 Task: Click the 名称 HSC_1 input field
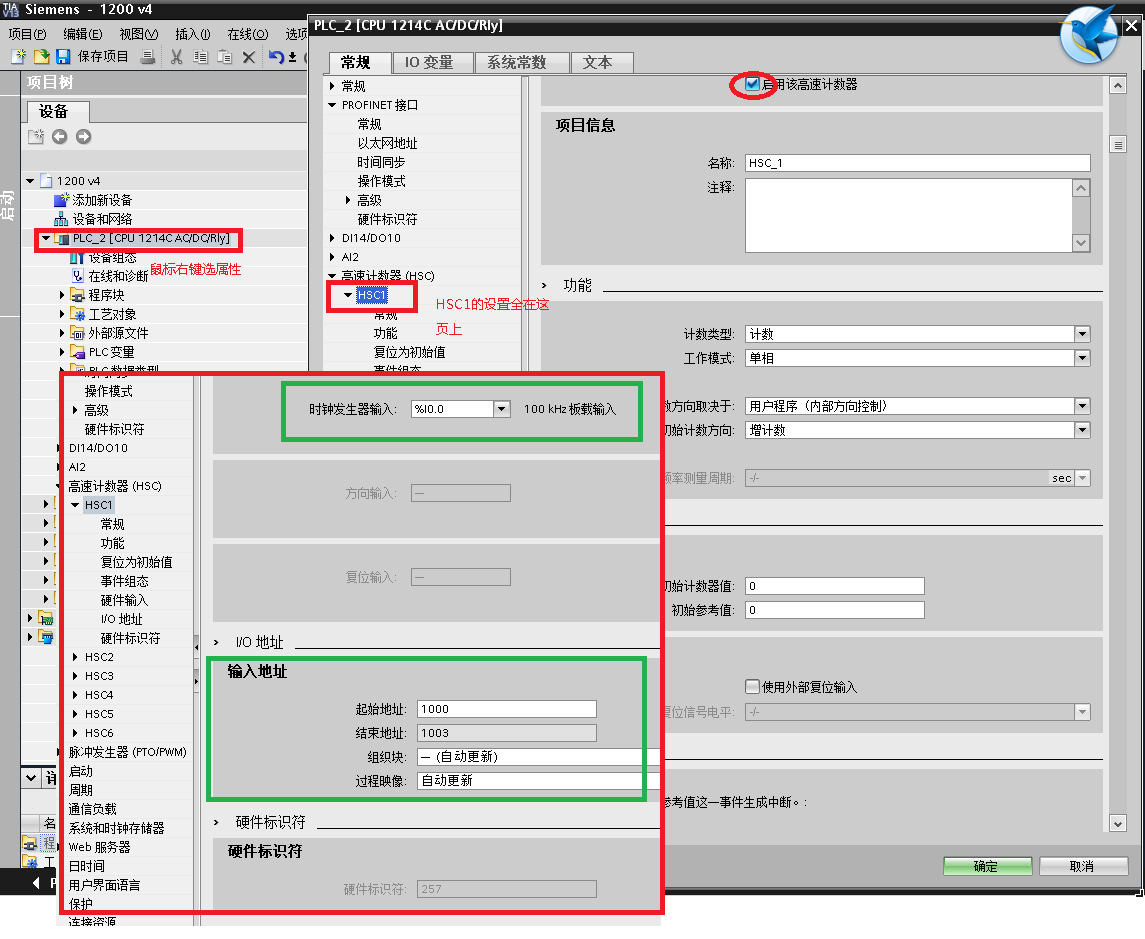[917, 163]
